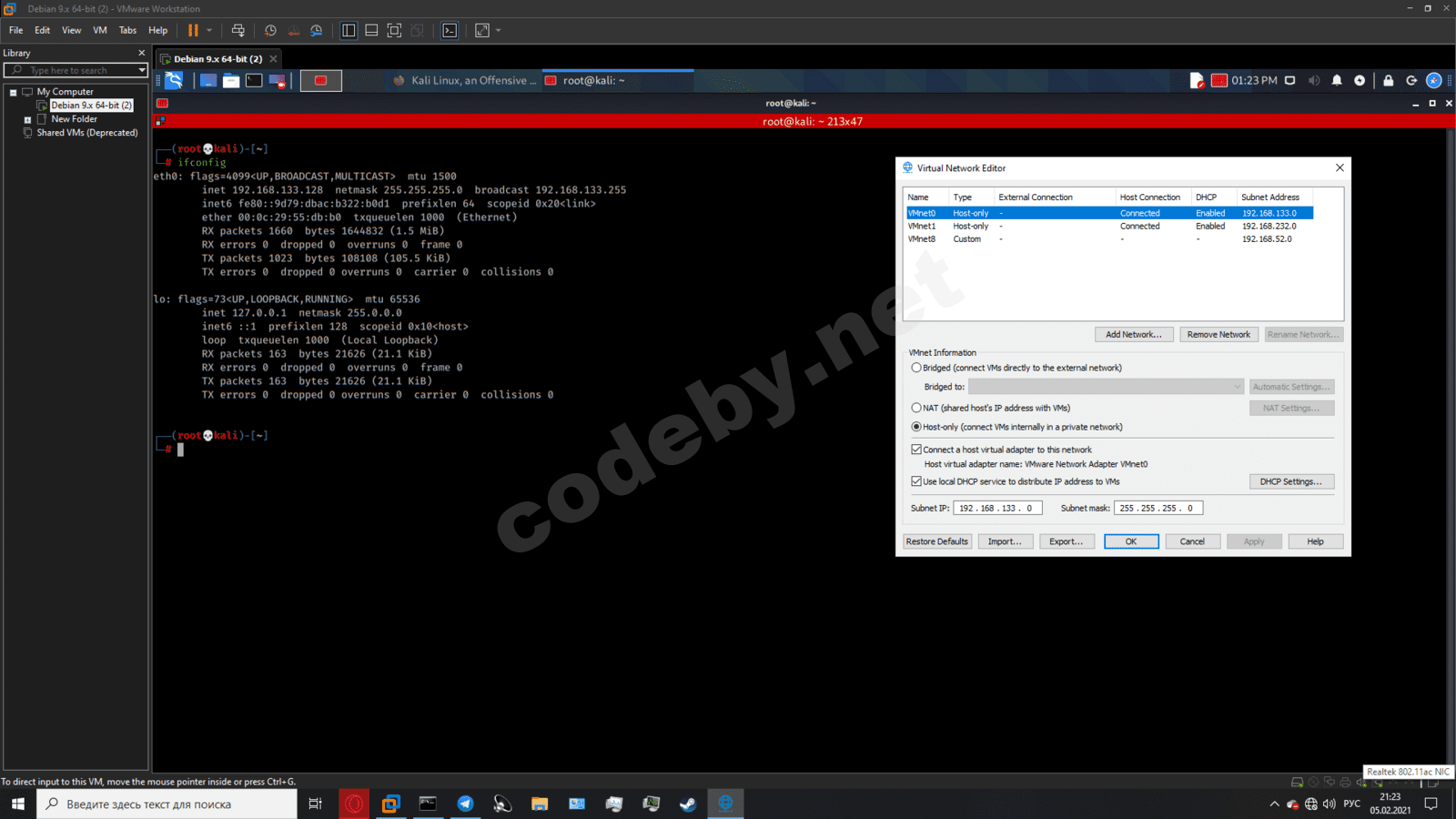The height and width of the screenshot is (819, 1456).
Task: Select VMnet8 row in network list
Action: (x=1109, y=239)
